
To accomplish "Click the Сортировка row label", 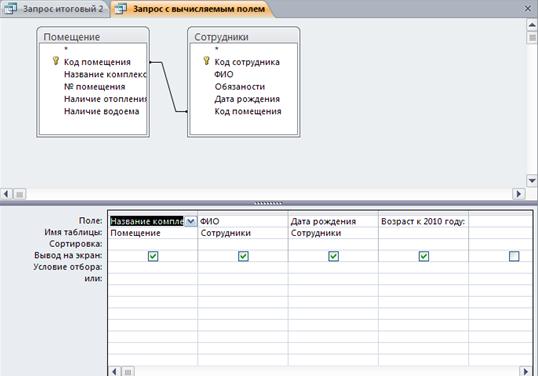I will coord(76,244).
